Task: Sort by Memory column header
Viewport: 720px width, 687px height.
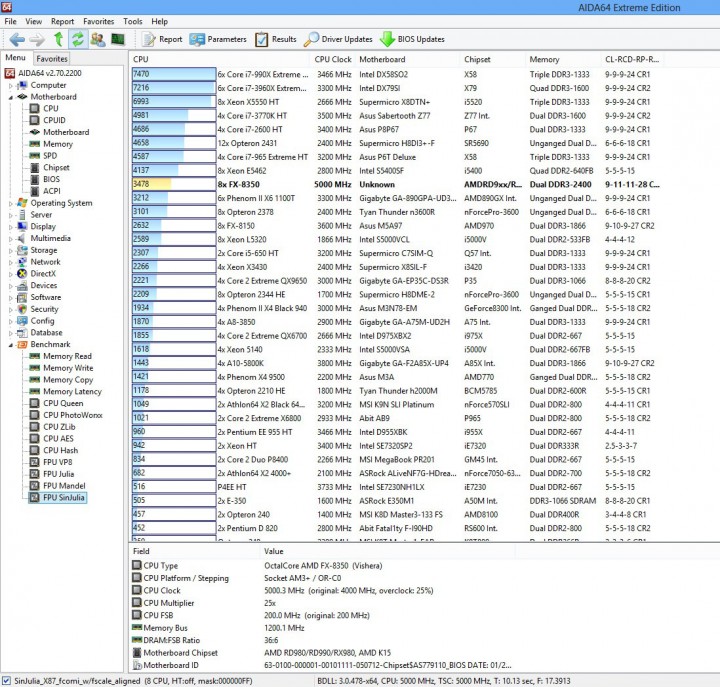Action: 563,59
